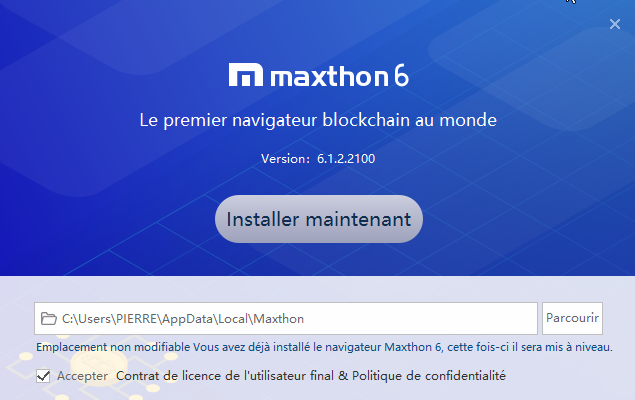
Task: Click the Maxthon logo icon
Action: point(245,77)
